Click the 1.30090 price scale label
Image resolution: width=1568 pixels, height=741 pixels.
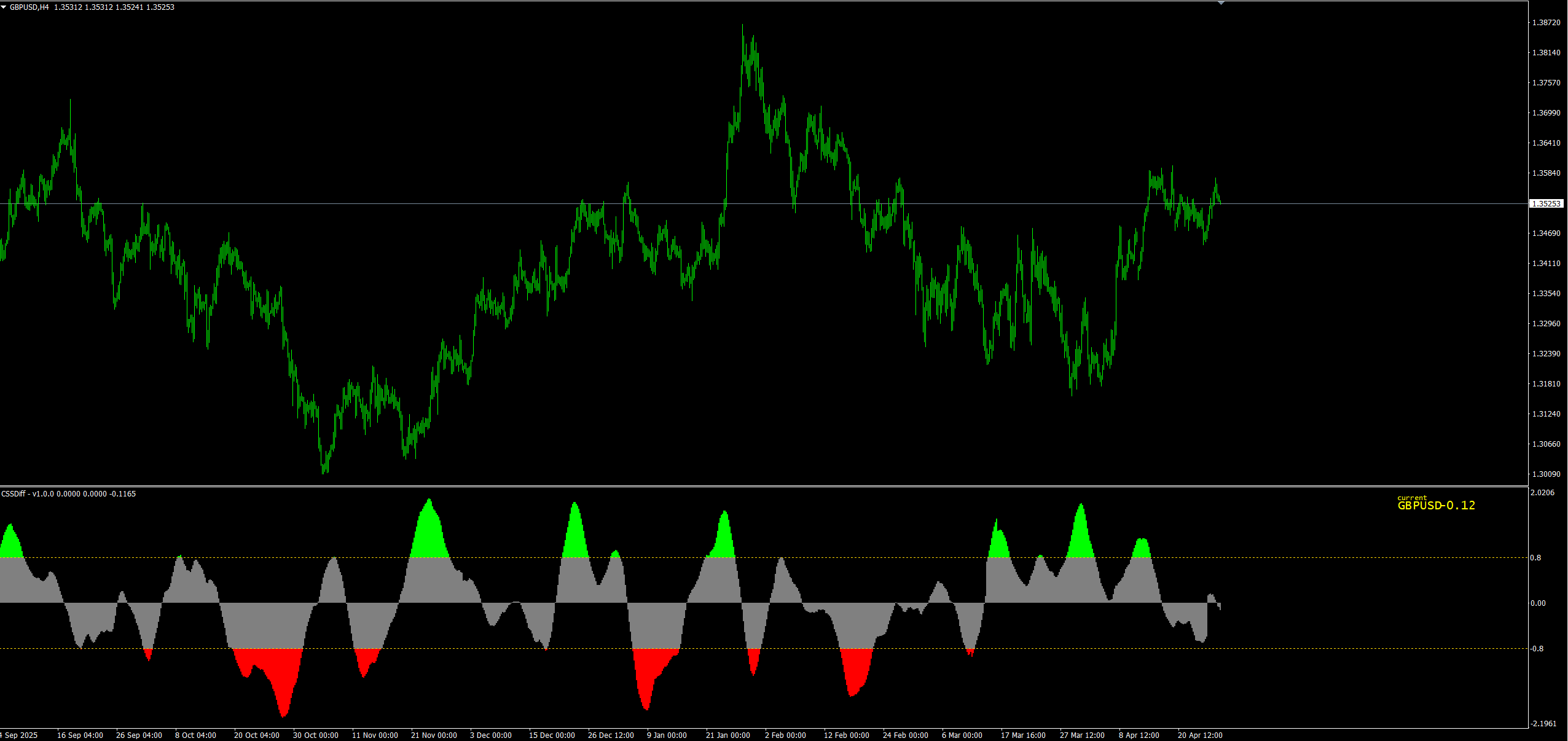pyautogui.click(x=1546, y=474)
